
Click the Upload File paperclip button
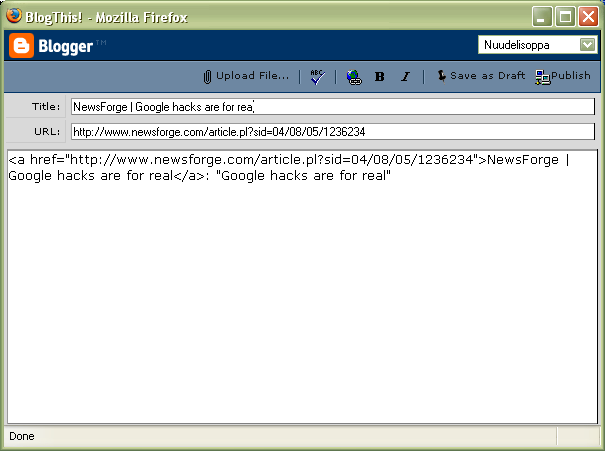pos(245,76)
